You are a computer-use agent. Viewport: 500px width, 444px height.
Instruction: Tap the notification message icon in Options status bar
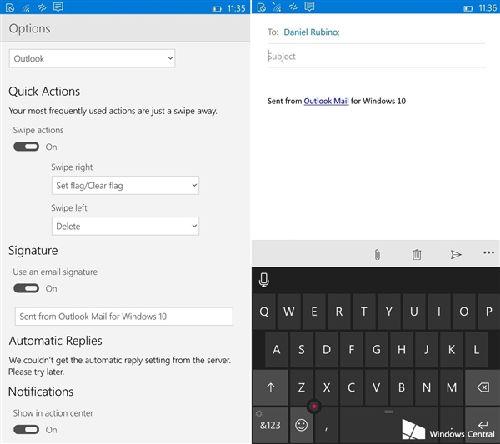pos(58,7)
